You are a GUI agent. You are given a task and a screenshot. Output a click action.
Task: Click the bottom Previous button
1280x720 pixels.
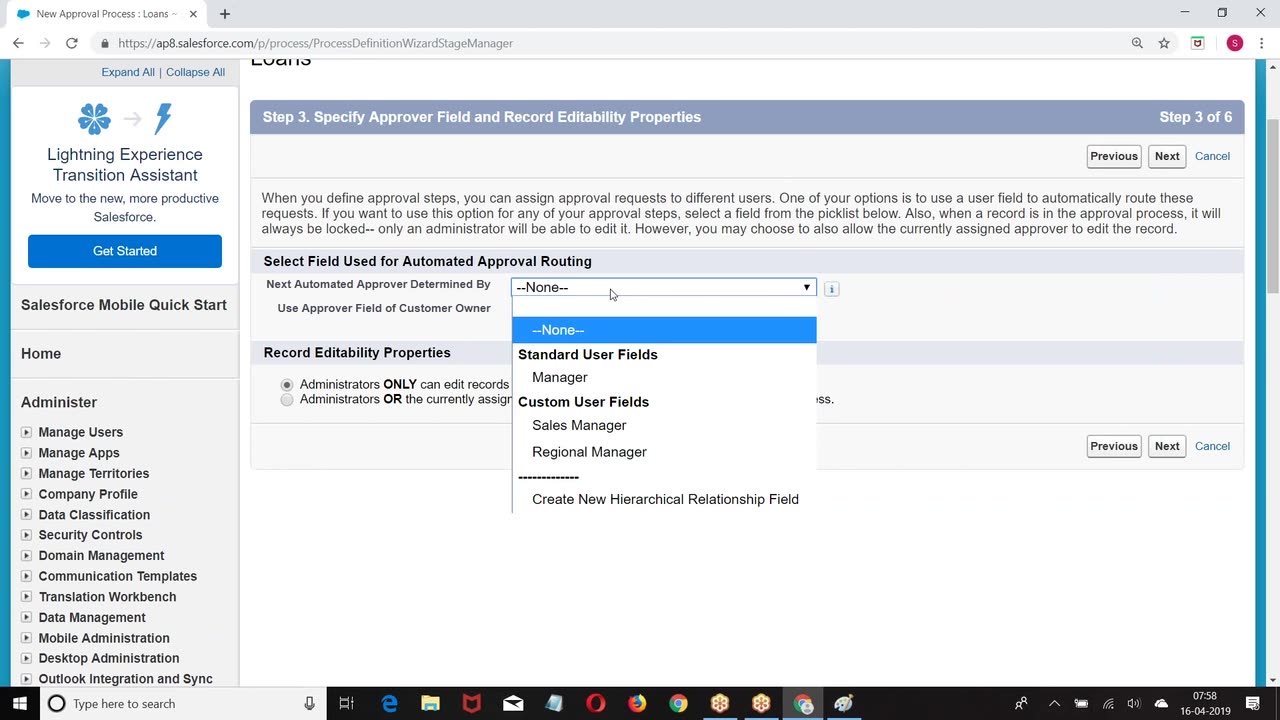tap(1113, 446)
